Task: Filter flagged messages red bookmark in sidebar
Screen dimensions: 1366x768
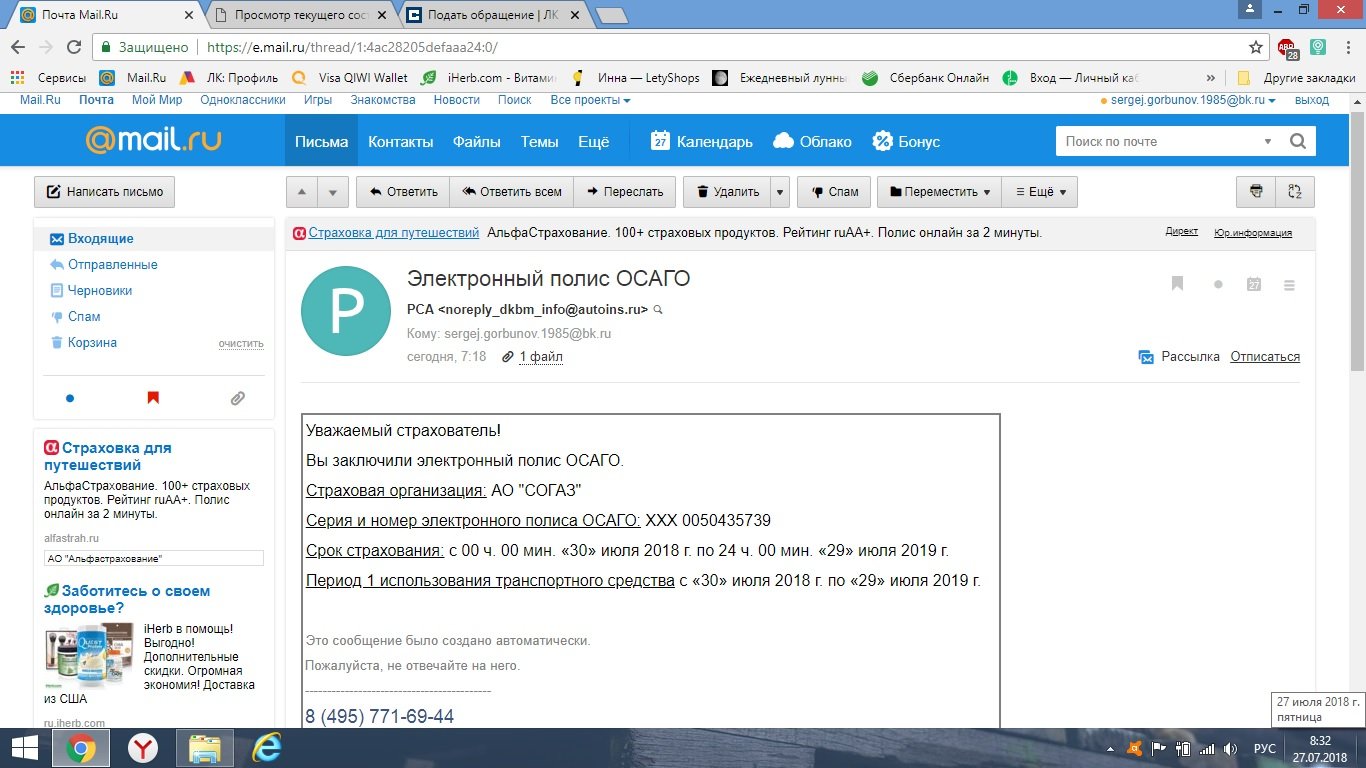Action: pos(153,398)
